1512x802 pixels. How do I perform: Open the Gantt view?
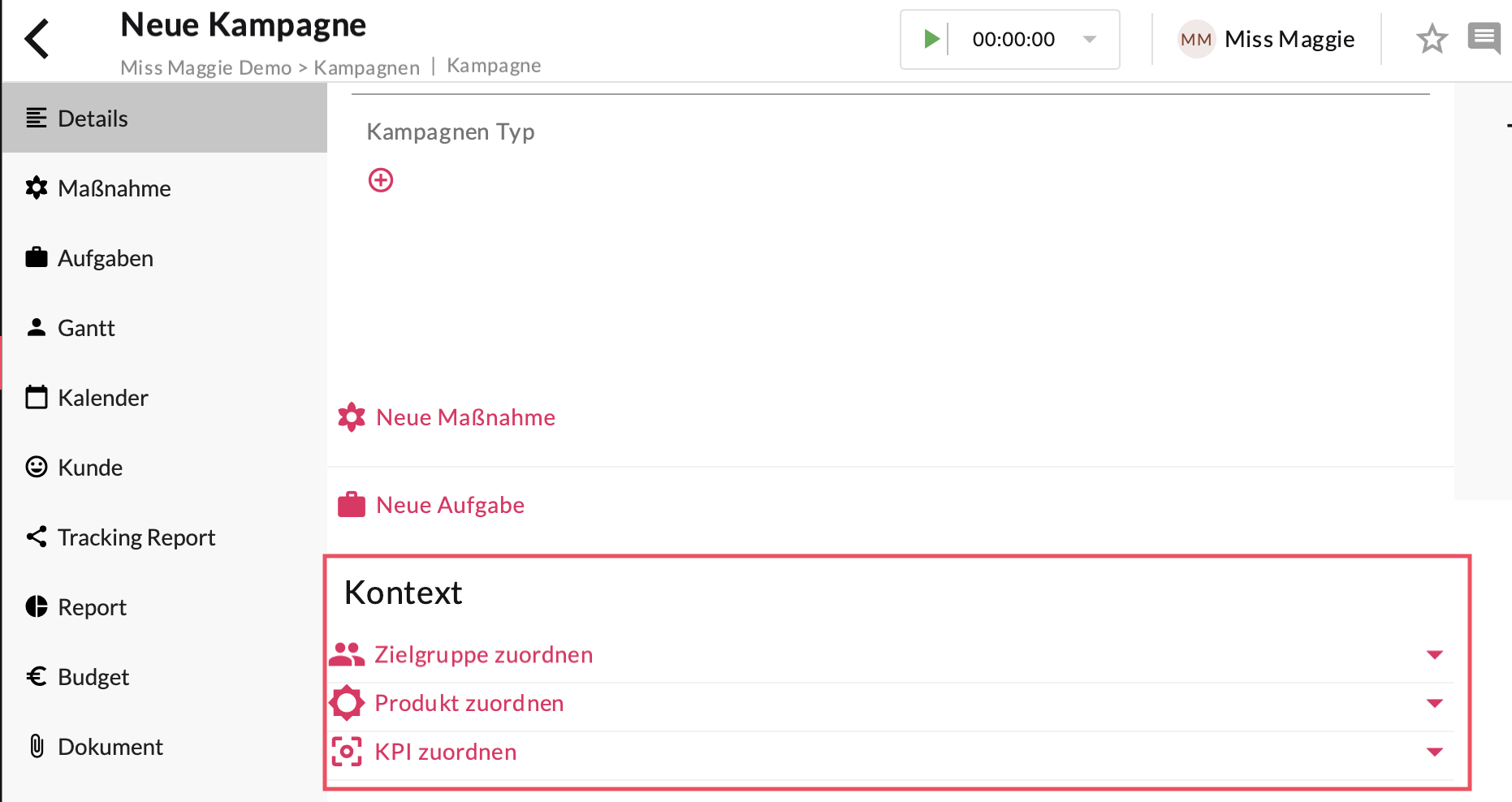(86, 328)
